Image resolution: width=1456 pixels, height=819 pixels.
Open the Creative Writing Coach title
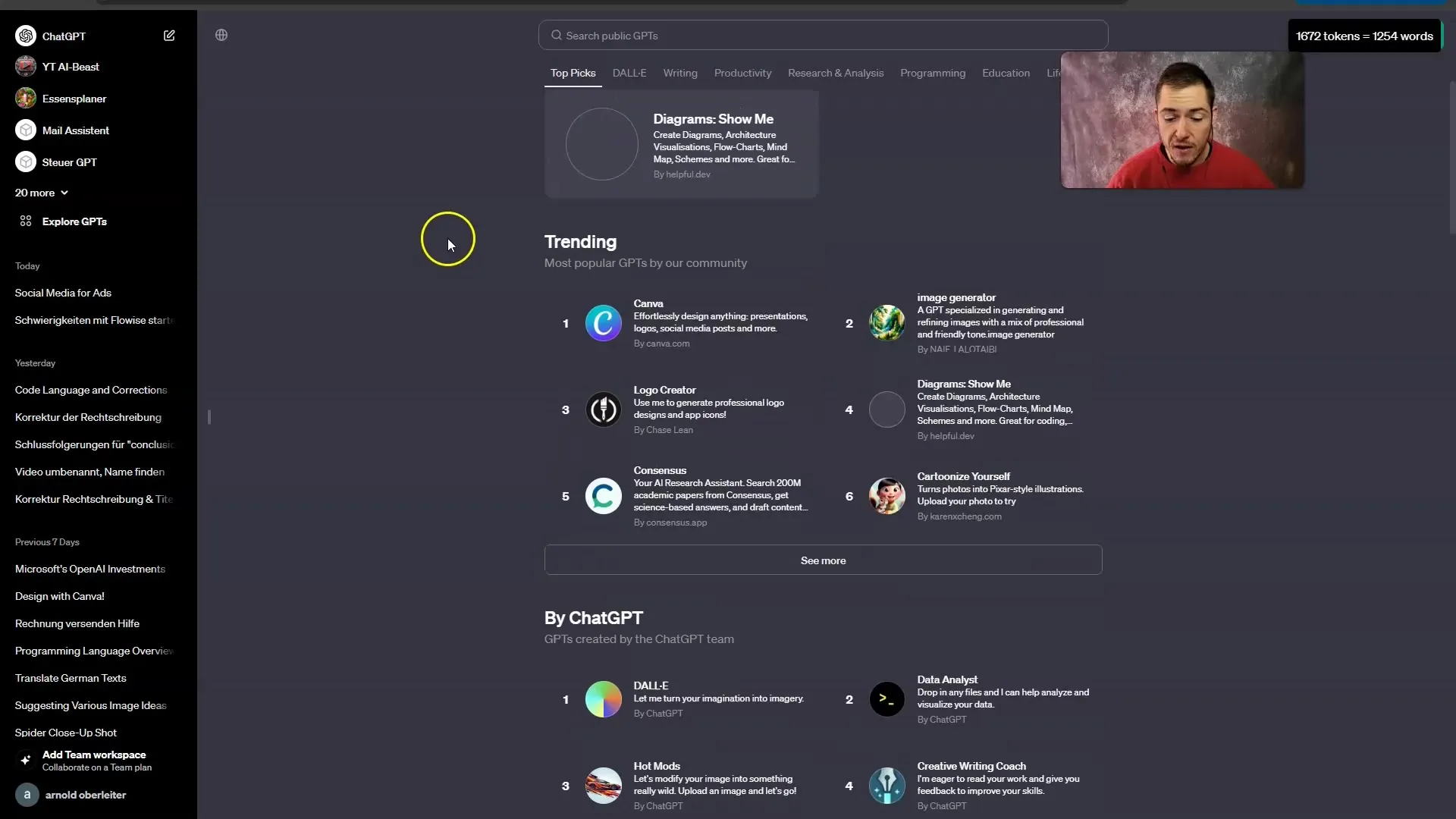tap(971, 766)
